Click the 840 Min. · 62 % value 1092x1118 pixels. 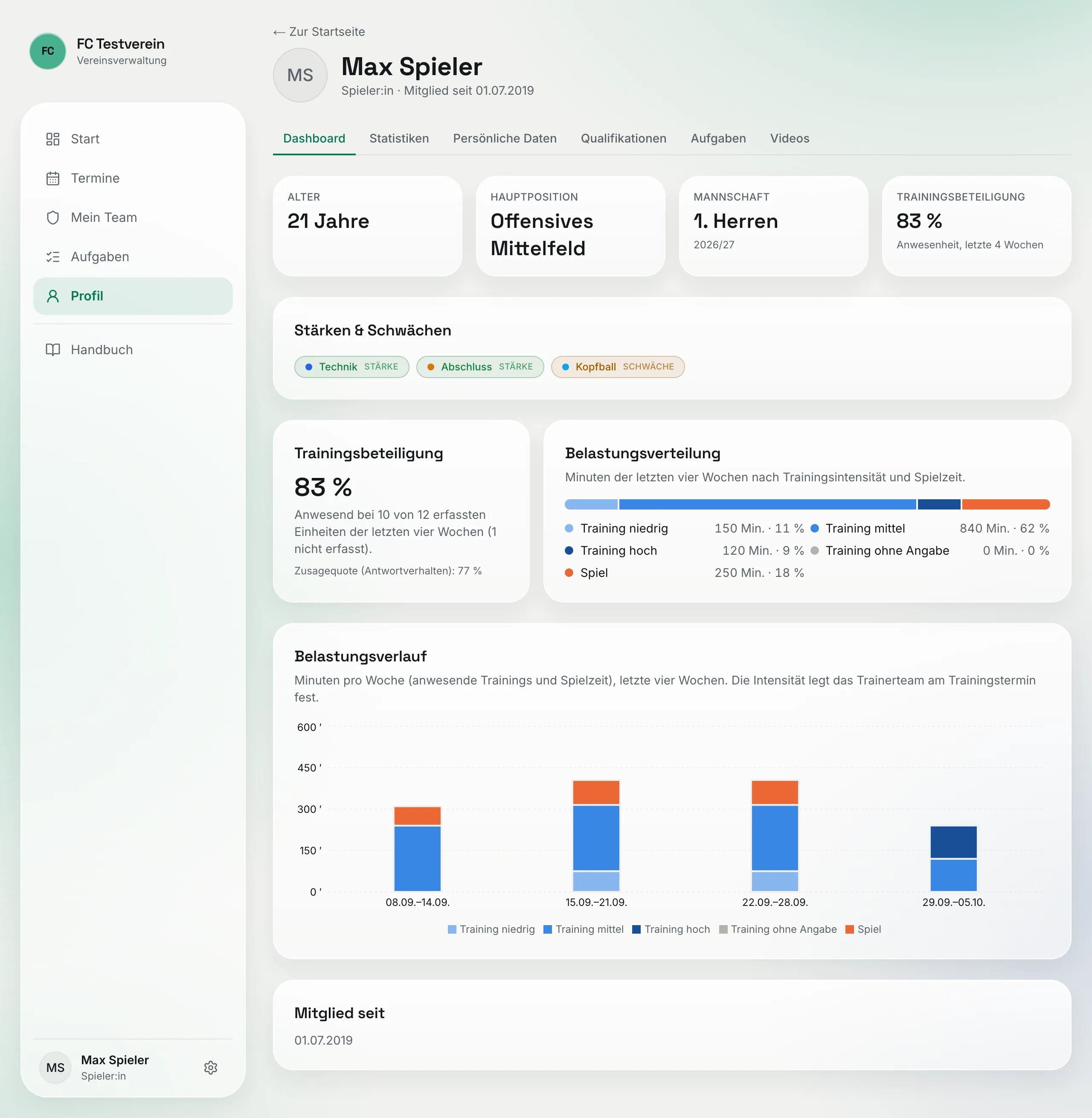point(1004,528)
